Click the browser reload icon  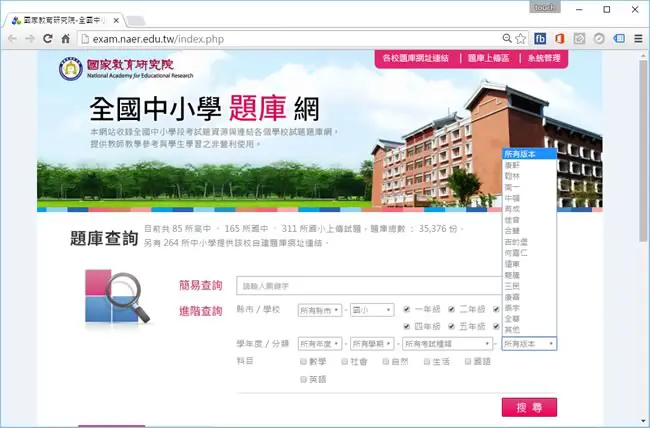point(48,39)
